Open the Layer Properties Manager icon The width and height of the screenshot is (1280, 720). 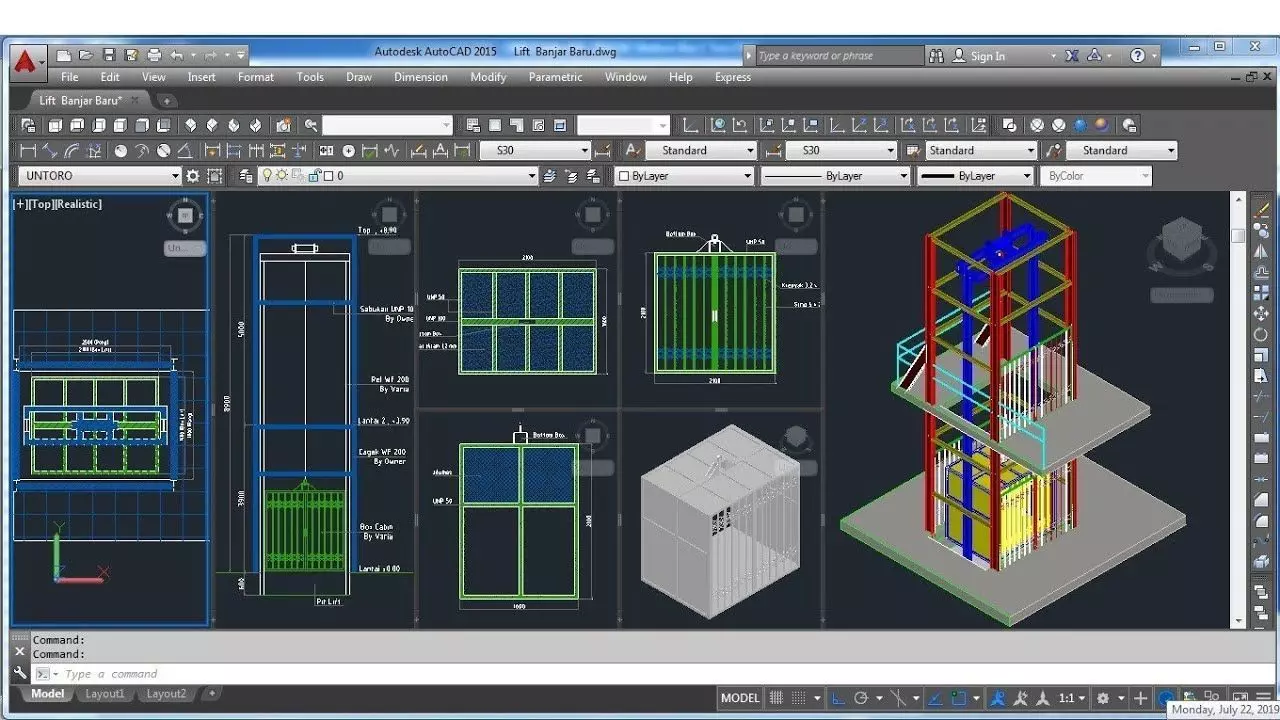click(x=247, y=176)
